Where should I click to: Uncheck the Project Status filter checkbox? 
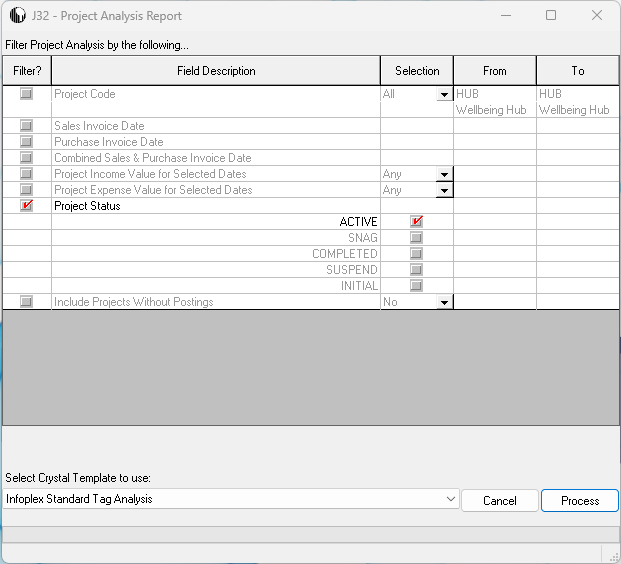[26, 206]
